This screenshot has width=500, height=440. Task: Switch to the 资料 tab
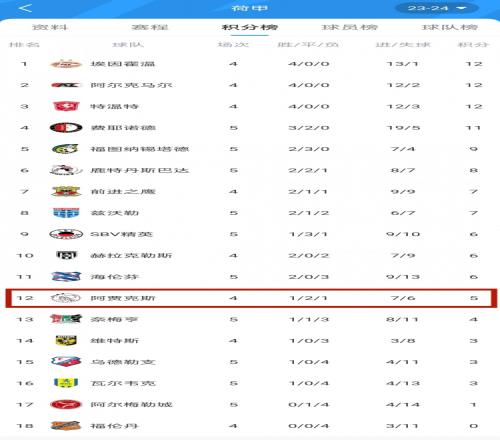pos(50,27)
